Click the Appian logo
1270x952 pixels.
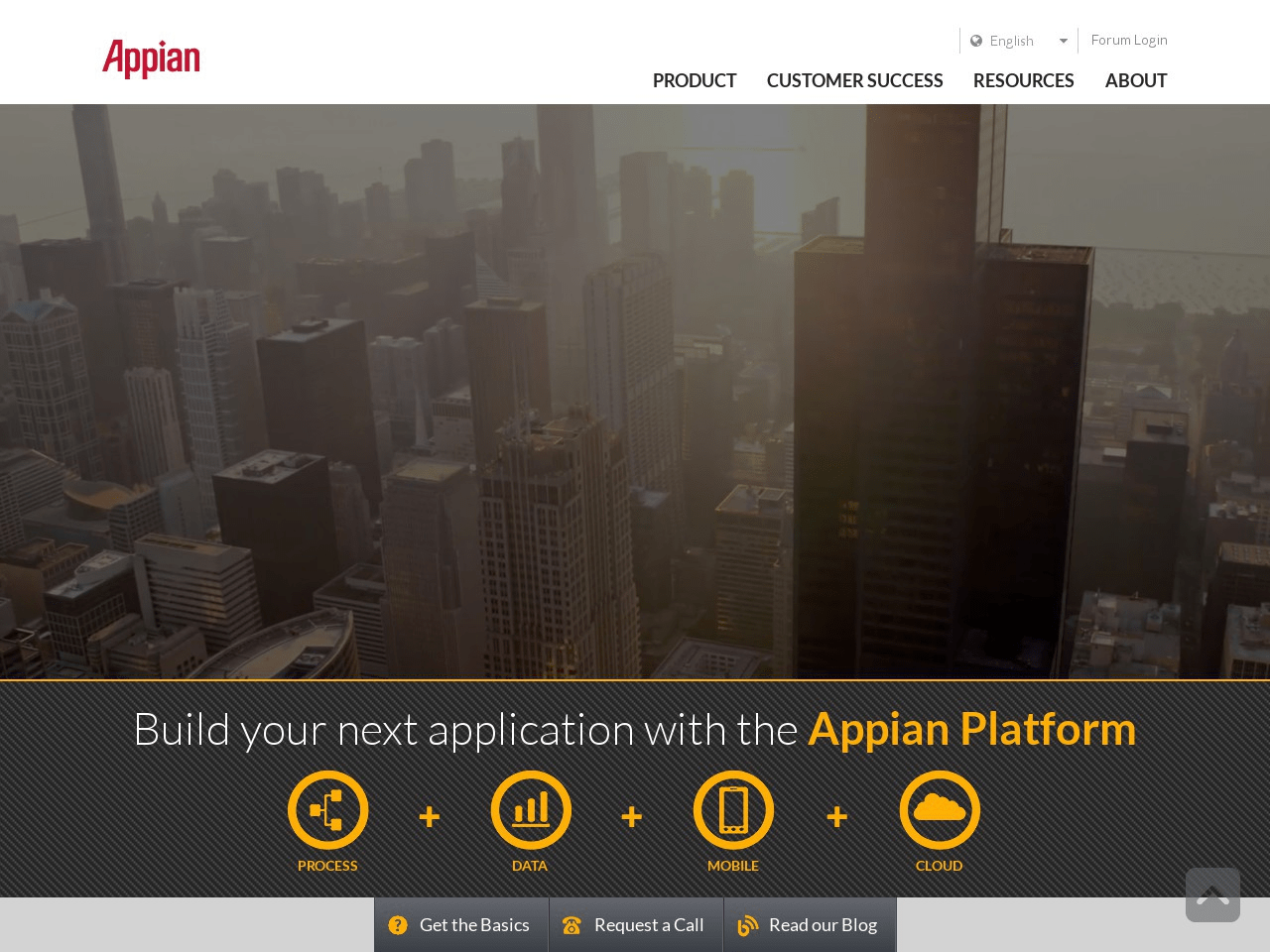coord(151,59)
